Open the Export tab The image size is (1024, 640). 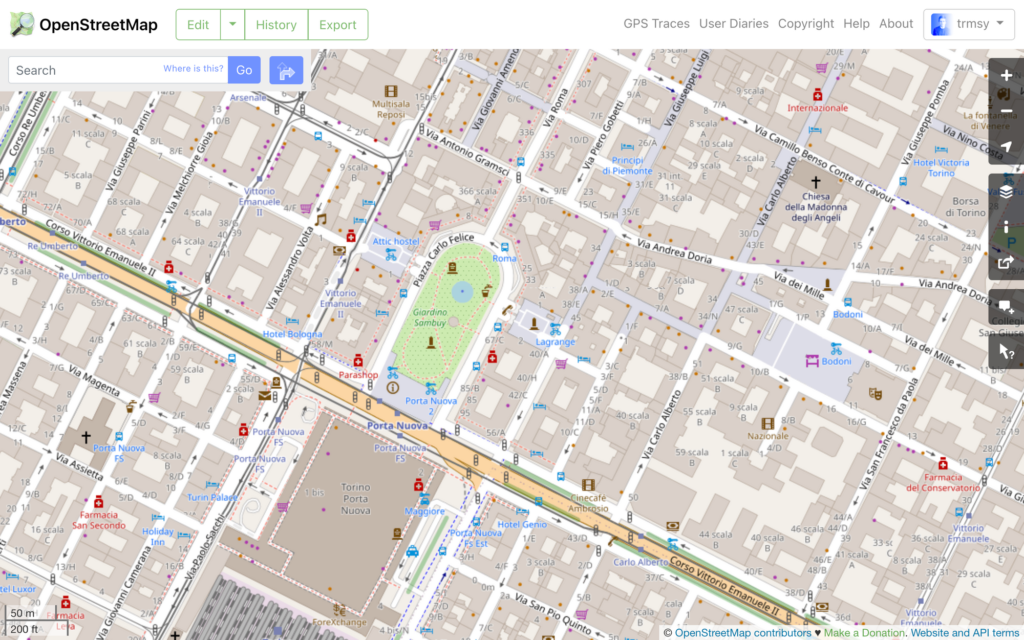click(x=338, y=24)
